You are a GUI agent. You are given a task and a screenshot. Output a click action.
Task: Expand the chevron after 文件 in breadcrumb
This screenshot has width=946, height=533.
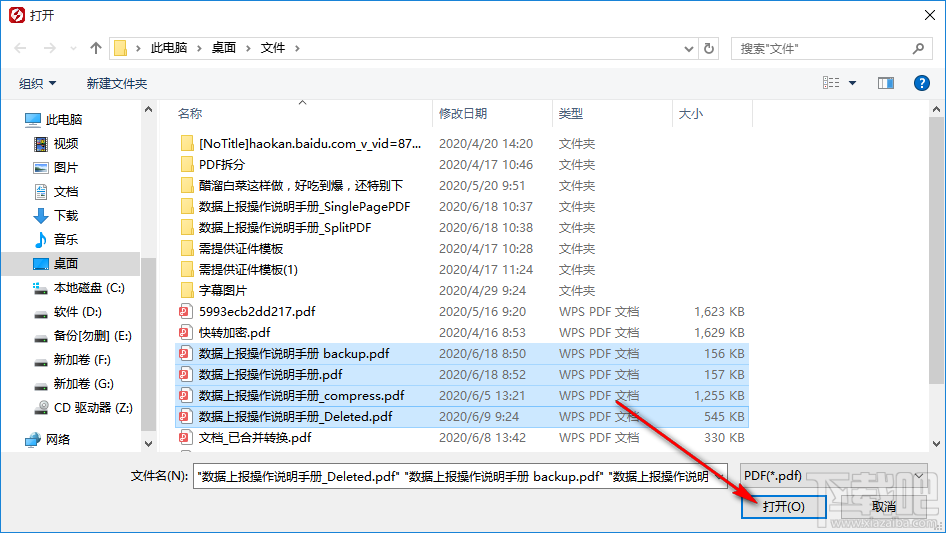(297, 48)
